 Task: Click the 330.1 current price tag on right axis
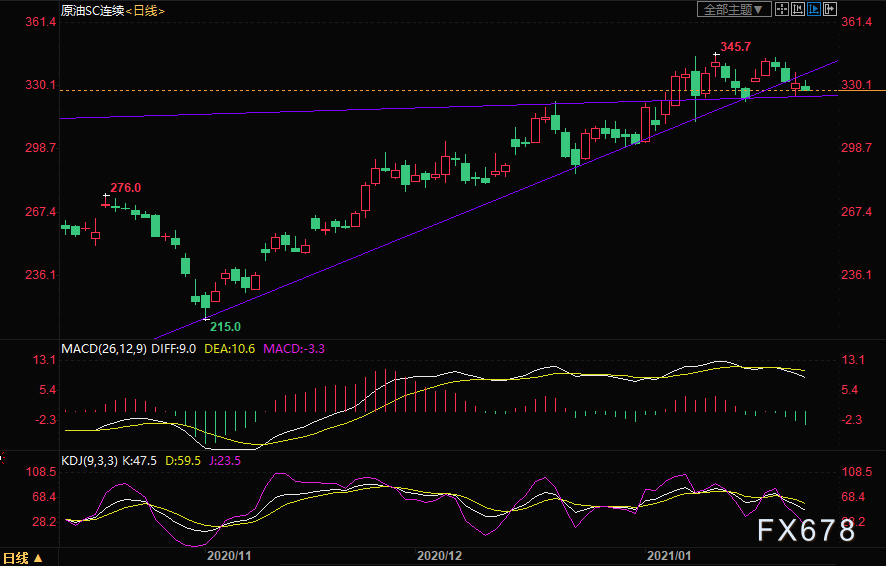click(x=857, y=85)
